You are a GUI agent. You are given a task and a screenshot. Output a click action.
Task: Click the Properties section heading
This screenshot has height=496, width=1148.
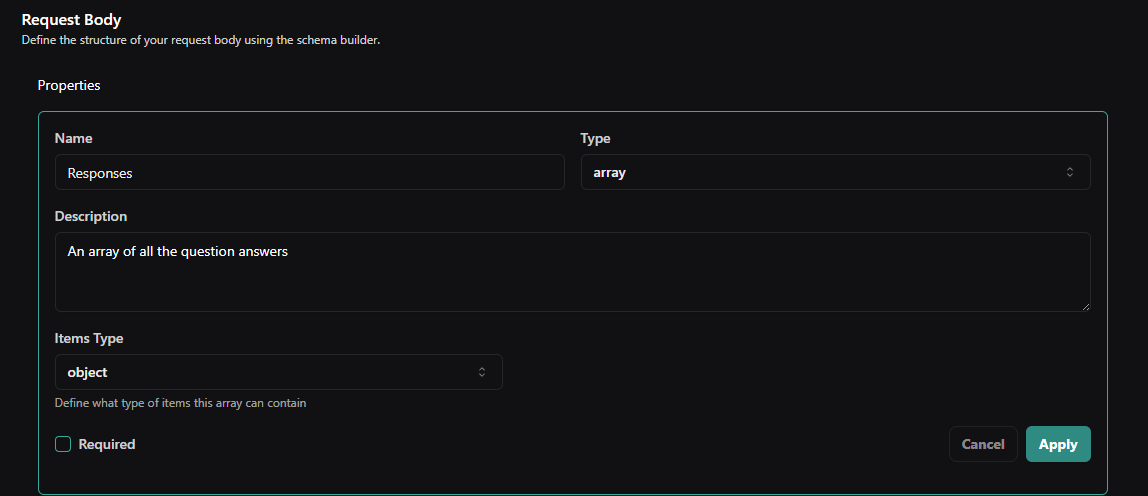(69, 85)
